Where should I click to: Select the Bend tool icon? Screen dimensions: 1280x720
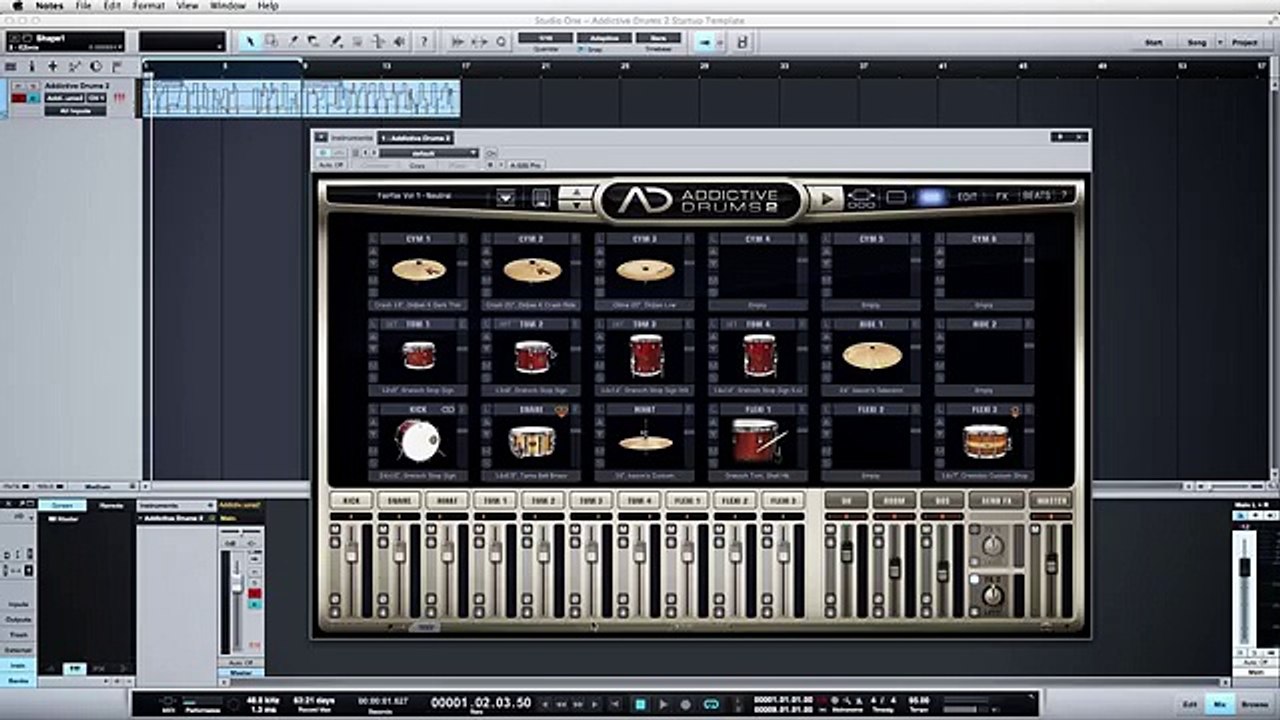pyautogui.click(x=378, y=41)
